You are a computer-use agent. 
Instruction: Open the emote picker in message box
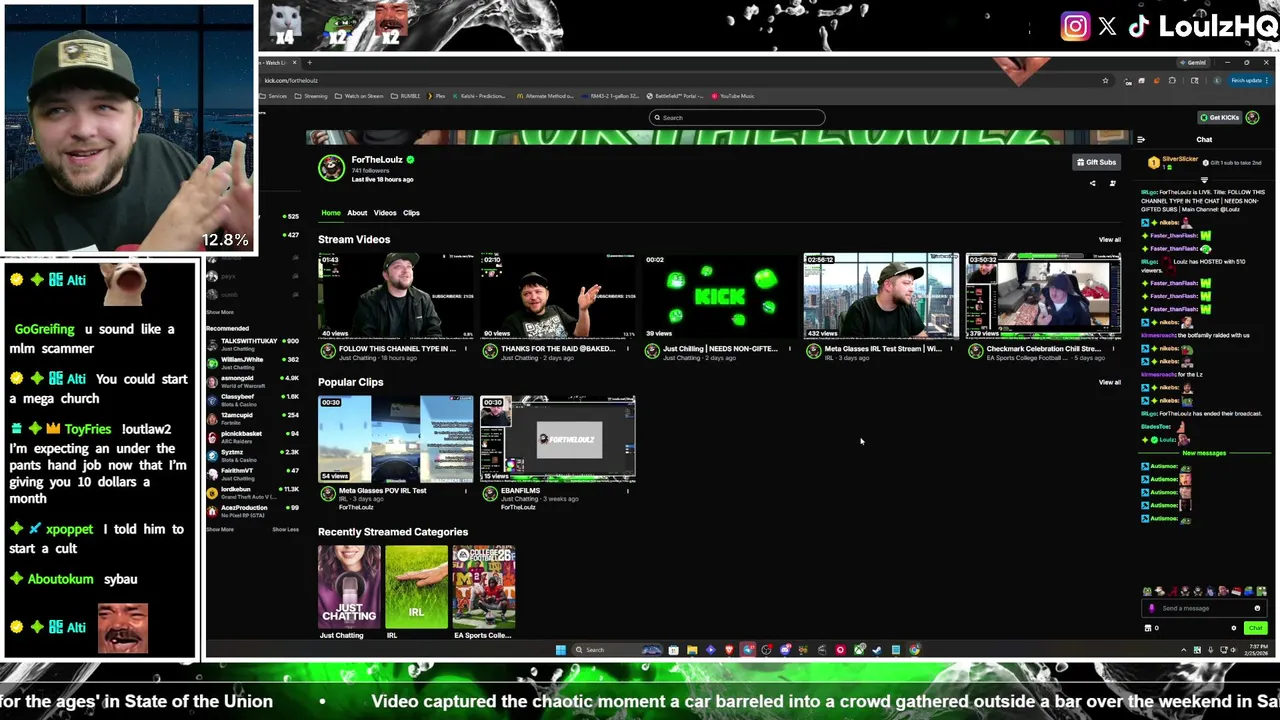[1257, 608]
